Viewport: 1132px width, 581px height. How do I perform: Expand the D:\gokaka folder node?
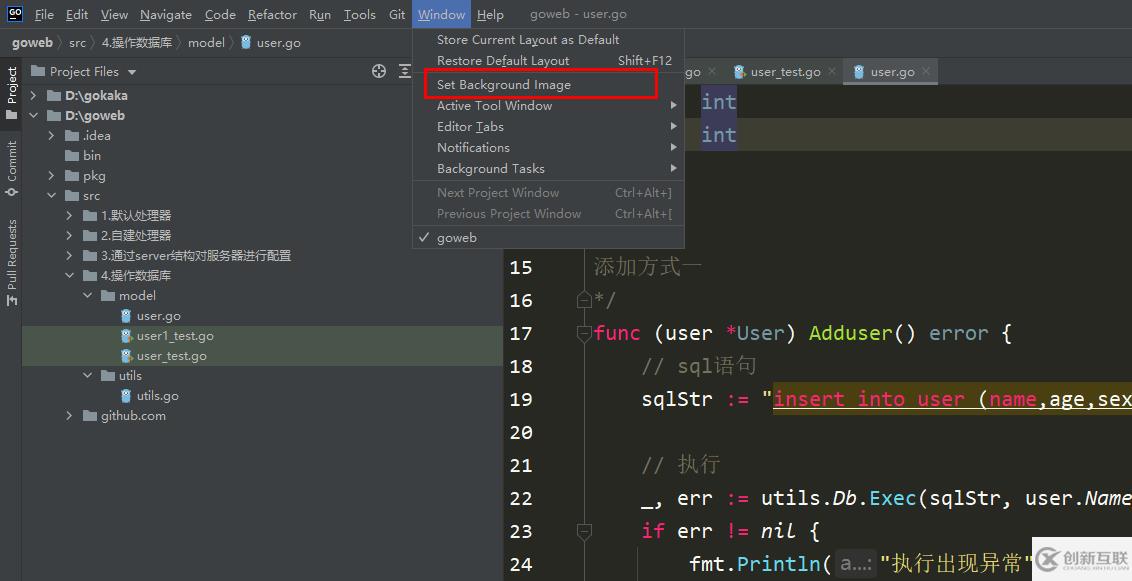point(33,96)
